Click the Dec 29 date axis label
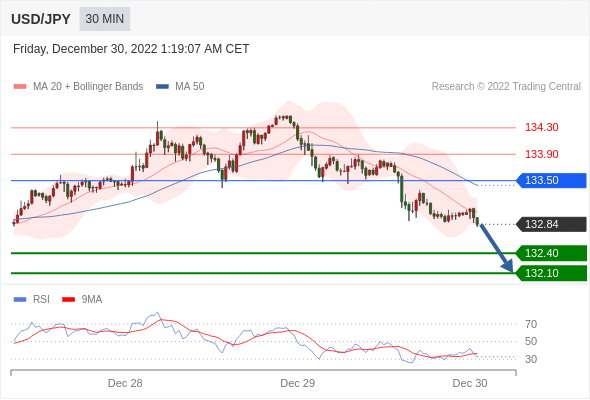Screen dimensions: 590x400 click(x=298, y=383)
